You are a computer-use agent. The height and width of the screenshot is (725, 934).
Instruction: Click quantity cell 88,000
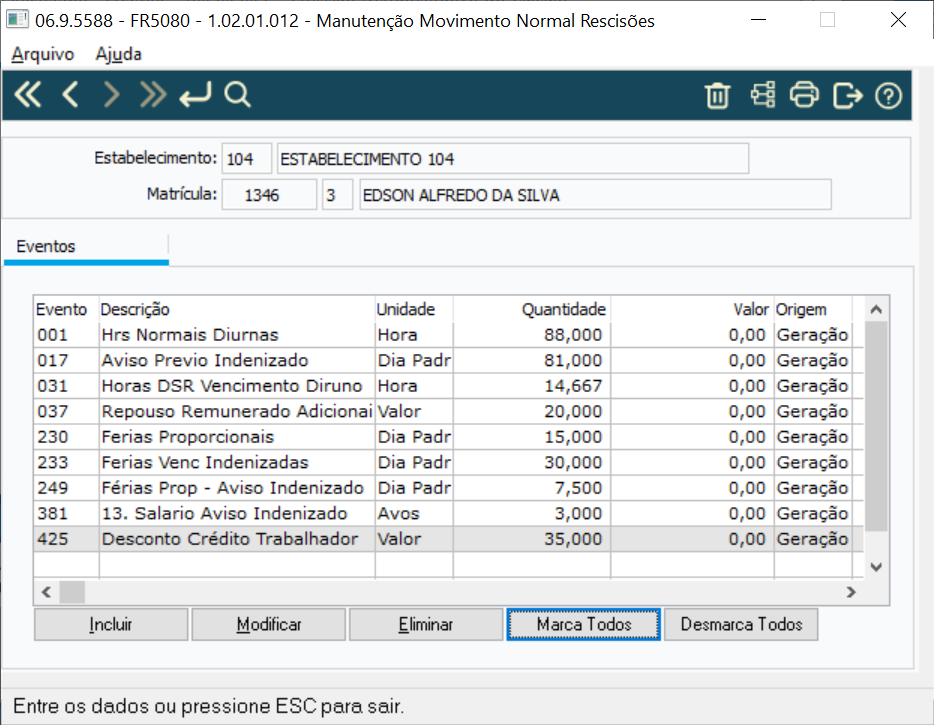(x=532, y=335)
